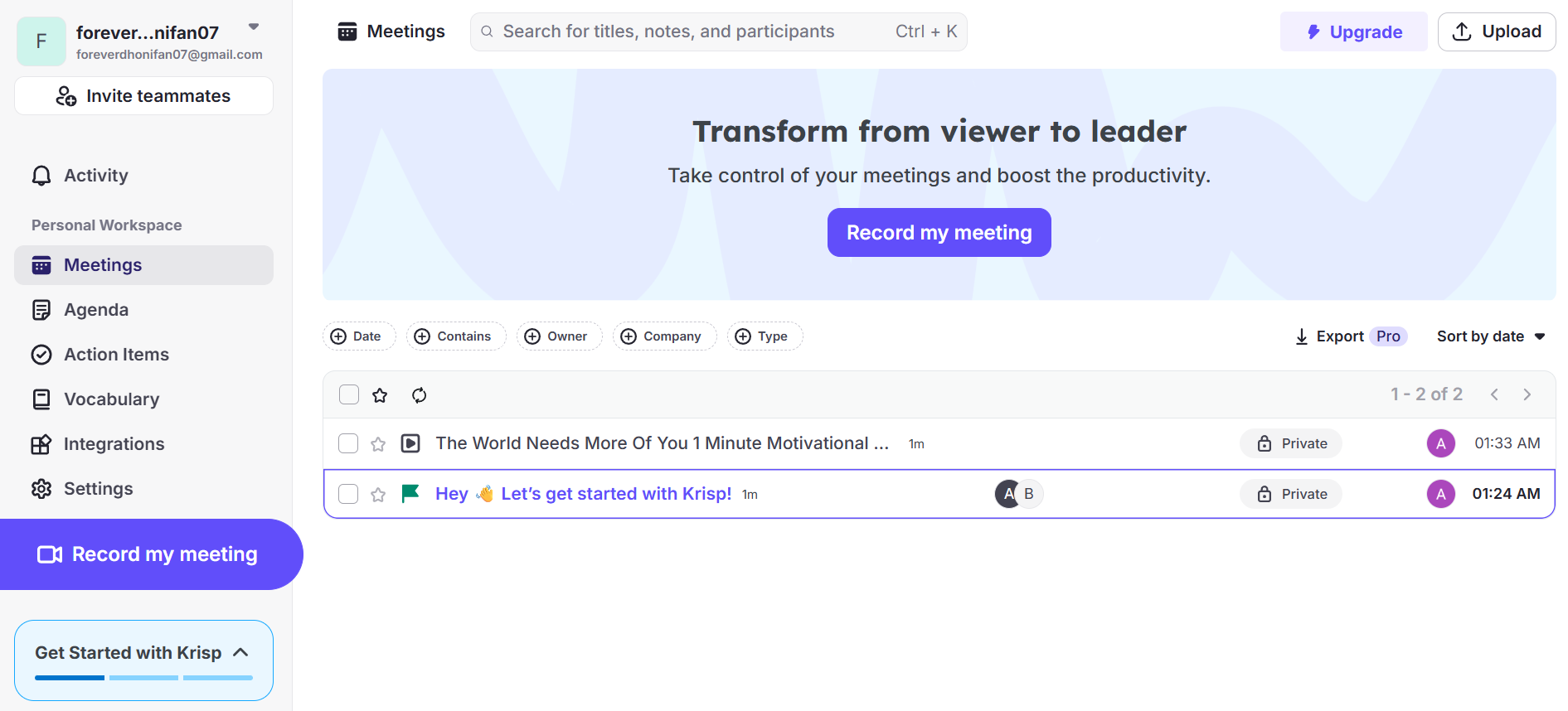Screen dimensions: 1568x711
Task: Select the World Needs More meeting checkbox
Action: pyautogui.click(x=348, y=443)
